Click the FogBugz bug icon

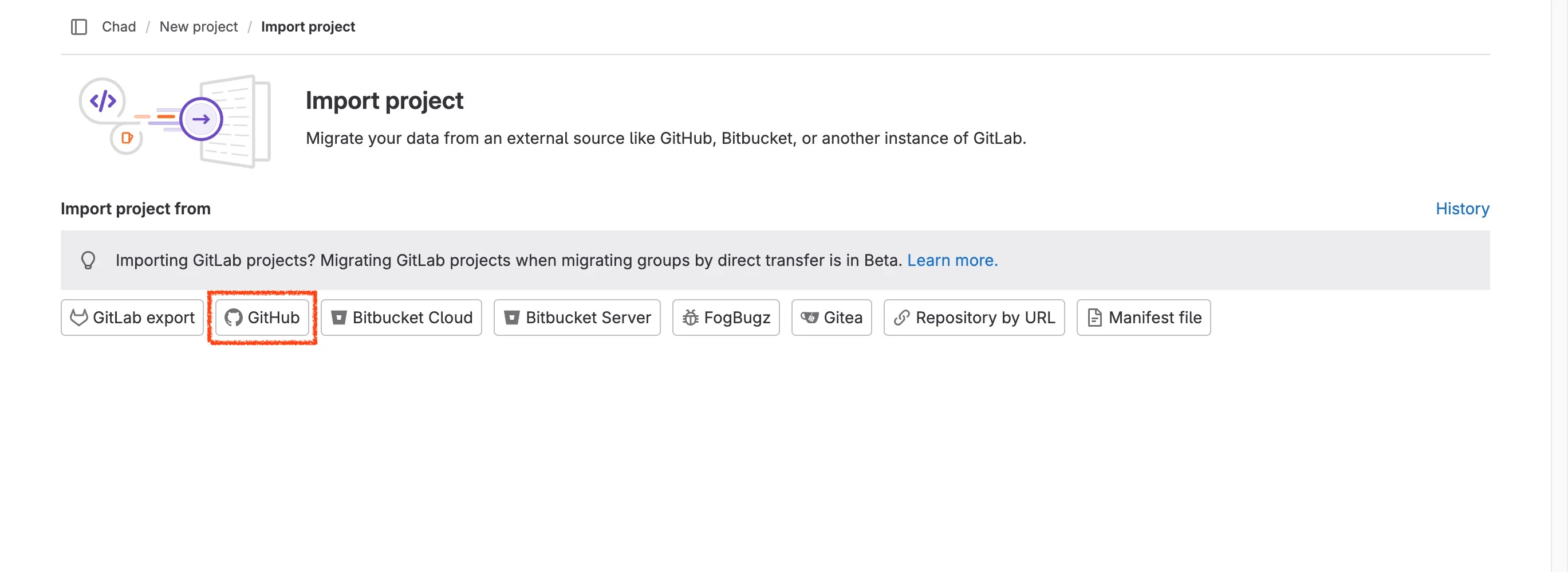click(690, 318)
